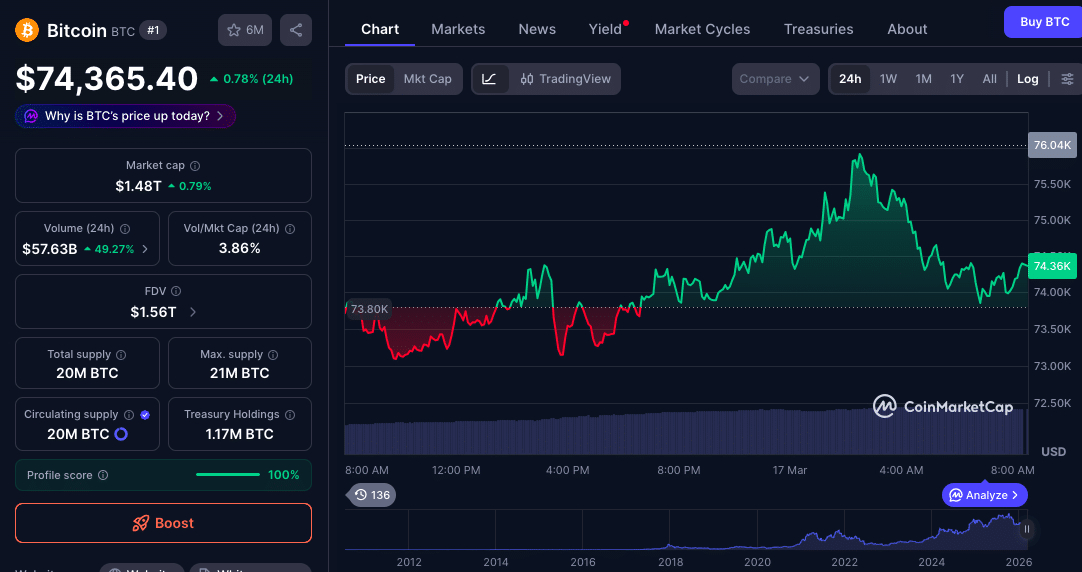Click the 21M BTC max supply value
The height and width of the screenshot is (572, 1082).
click(239, 373)
